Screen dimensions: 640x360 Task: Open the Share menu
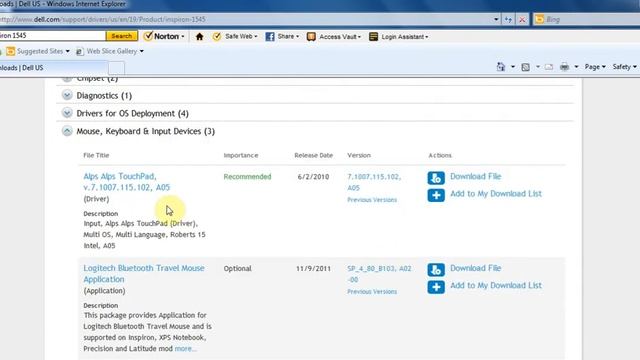click(288, 37)
